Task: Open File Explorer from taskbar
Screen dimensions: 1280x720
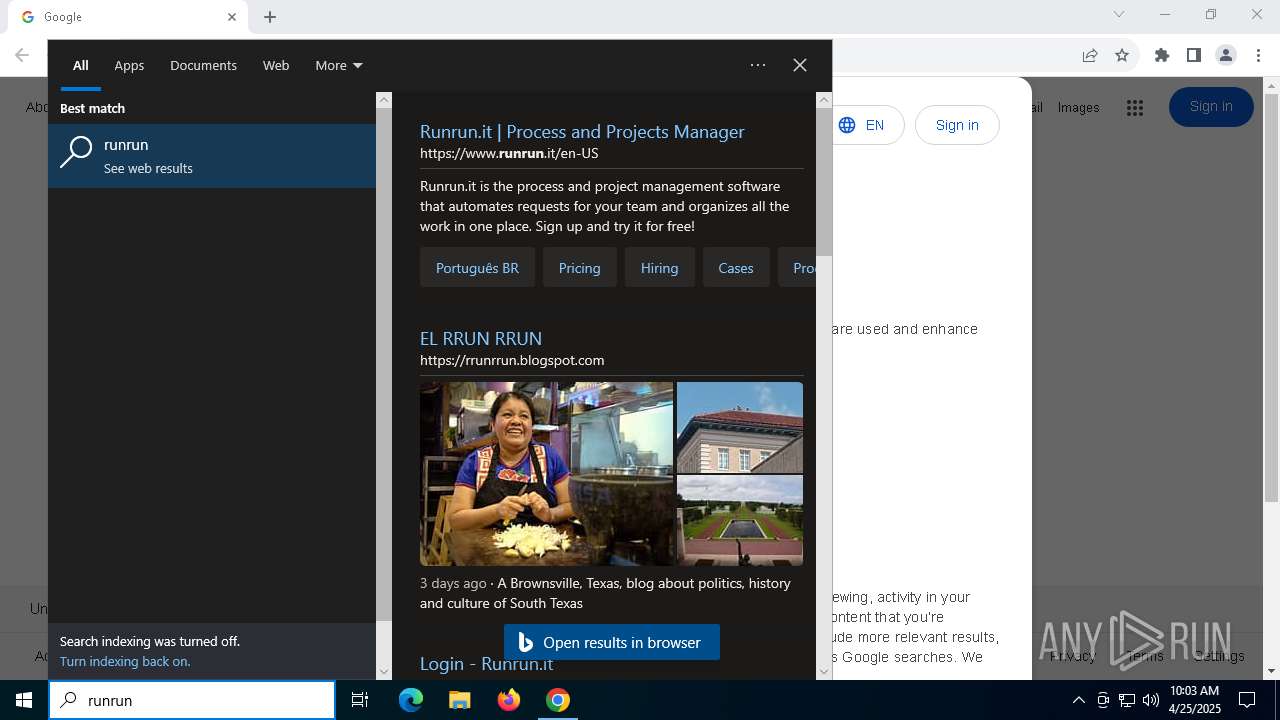Action: [460, 700]
